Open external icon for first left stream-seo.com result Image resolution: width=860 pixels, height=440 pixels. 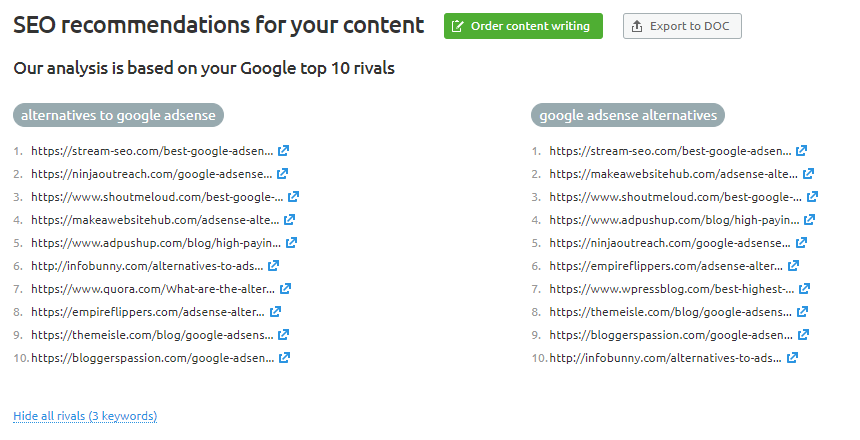pos(283,151)
